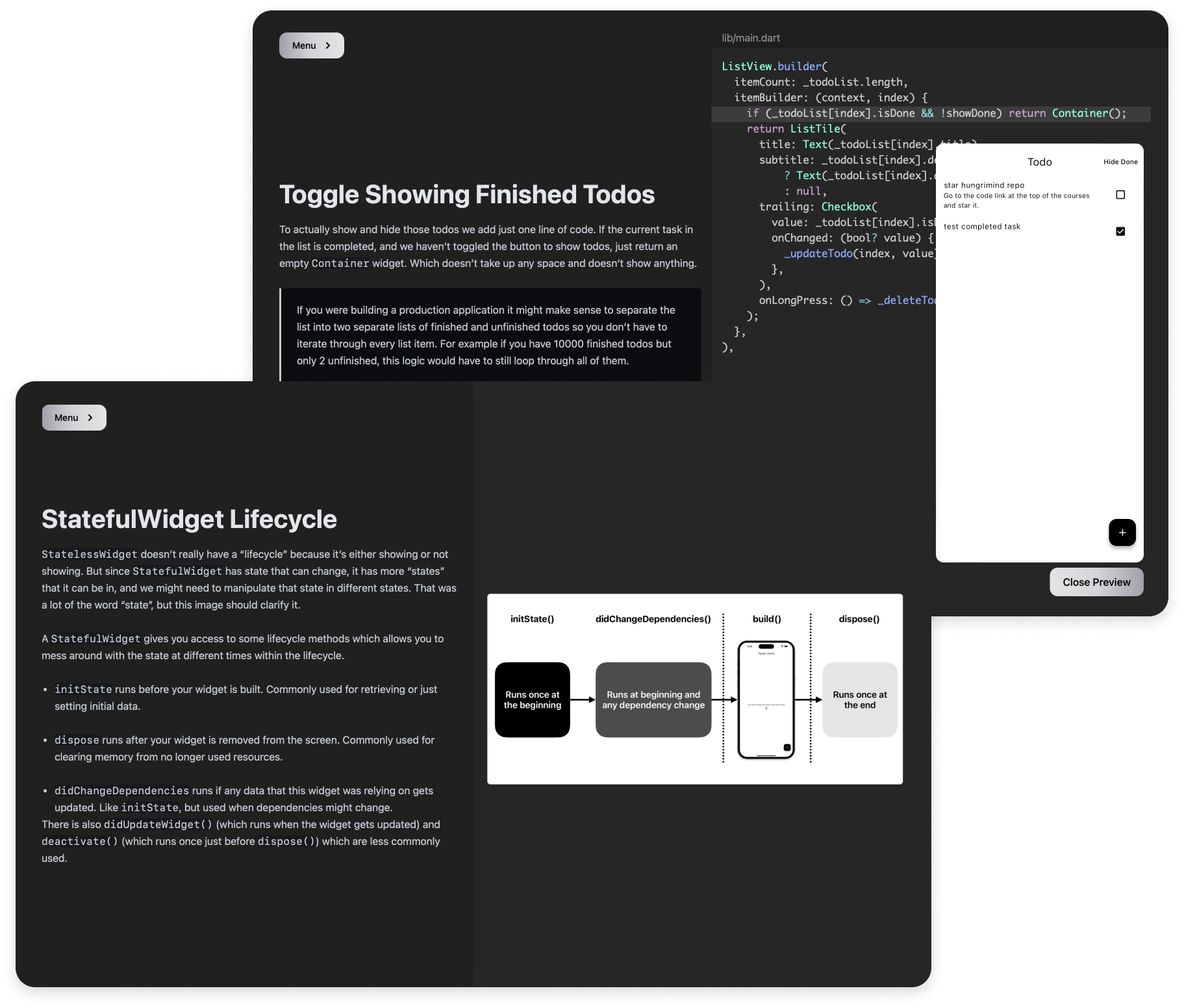Image resolution: width=1184 pixels, height=1008 pixels.
Task: Open the Menu button in Toggle Showing Finished Todos window
Action: pyautogui.click(x=311, y=45)
